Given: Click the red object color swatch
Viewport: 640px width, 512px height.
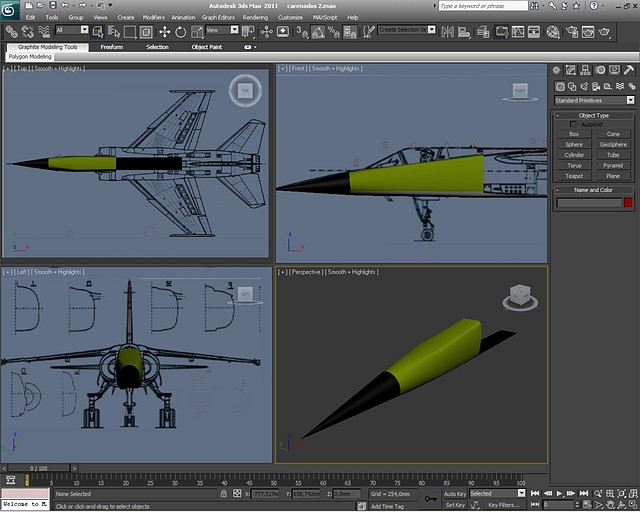Looking at the screenshot, I should tap(628, 203).
